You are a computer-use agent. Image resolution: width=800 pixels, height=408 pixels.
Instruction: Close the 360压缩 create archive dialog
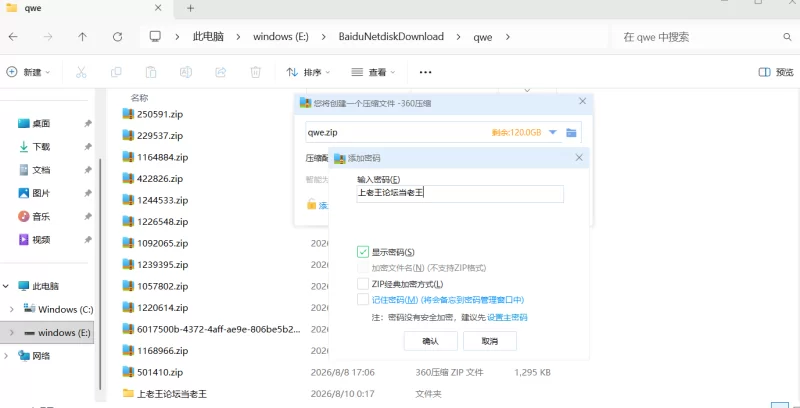[x=582, y=101]
